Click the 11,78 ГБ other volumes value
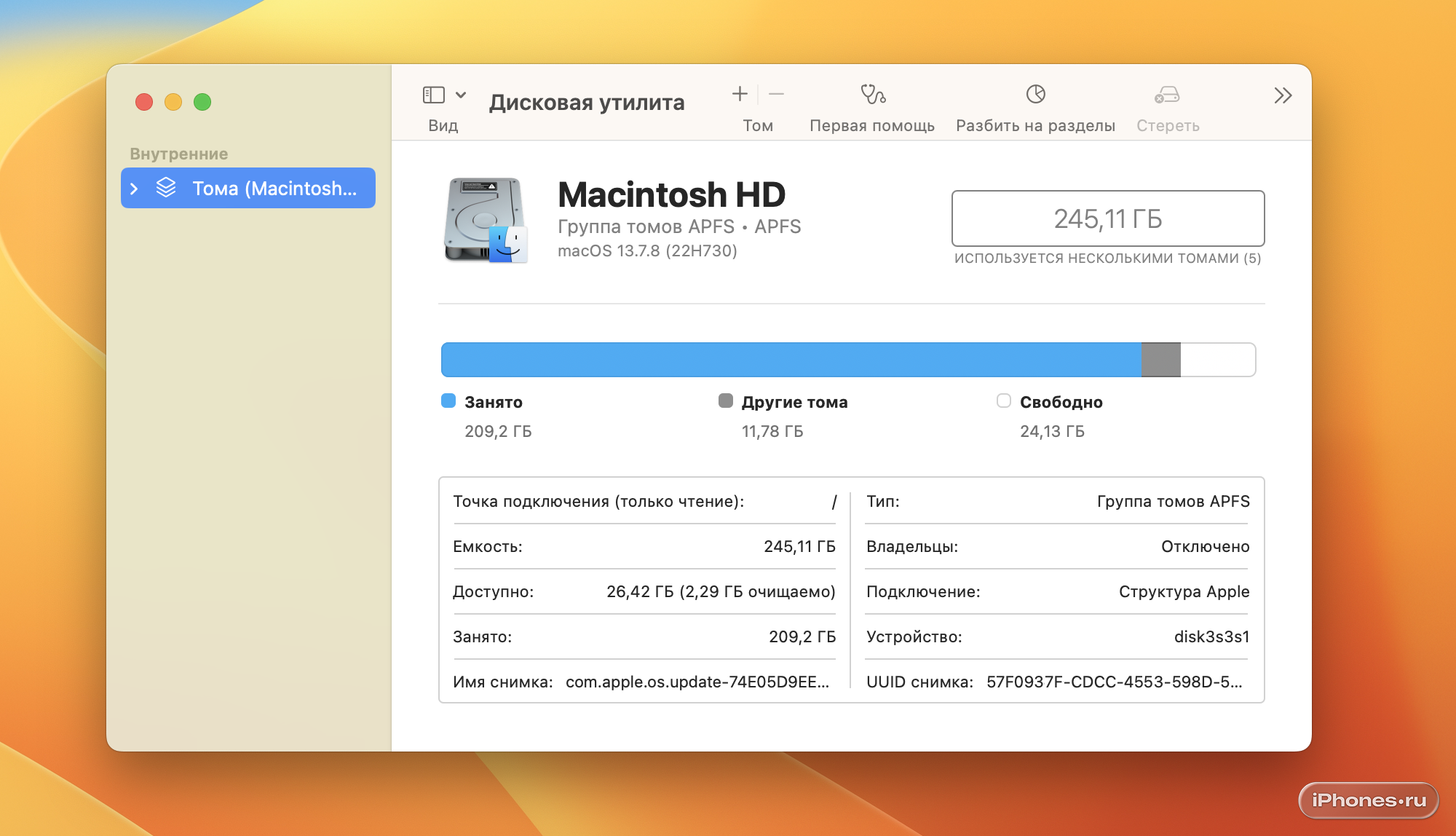1456x836 pixels. pos(772,431)
